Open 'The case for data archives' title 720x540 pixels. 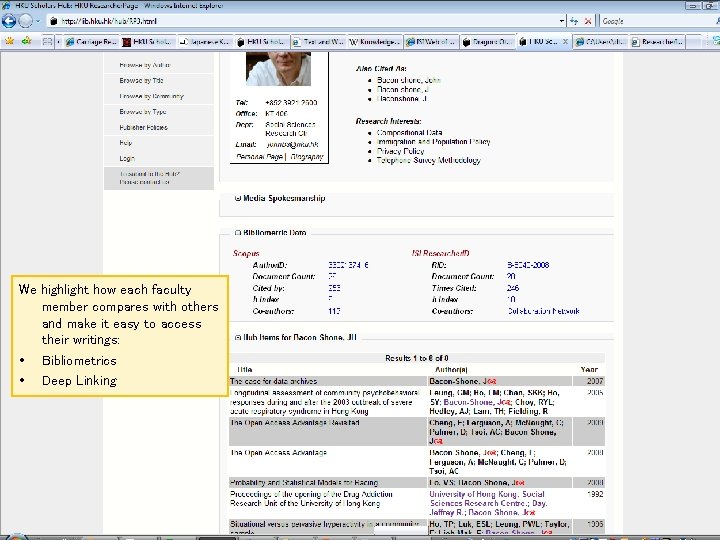coord(274,381)
